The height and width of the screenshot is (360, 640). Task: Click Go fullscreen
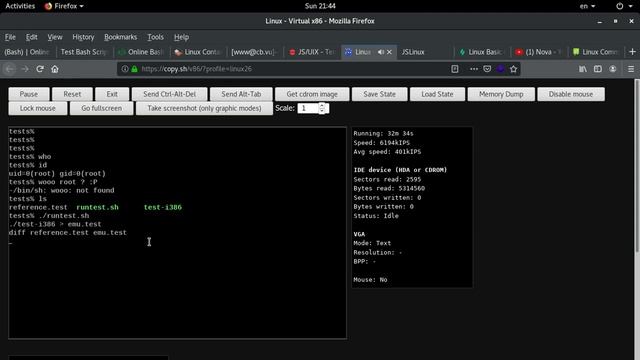(101, 109)
